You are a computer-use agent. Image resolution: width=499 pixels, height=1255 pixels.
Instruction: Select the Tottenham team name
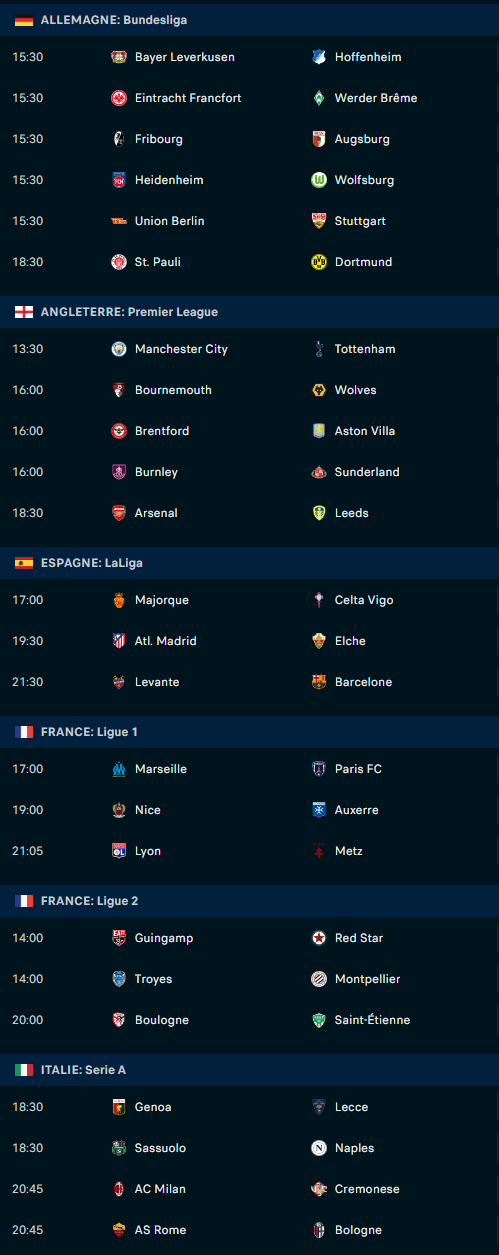[365, 349]
